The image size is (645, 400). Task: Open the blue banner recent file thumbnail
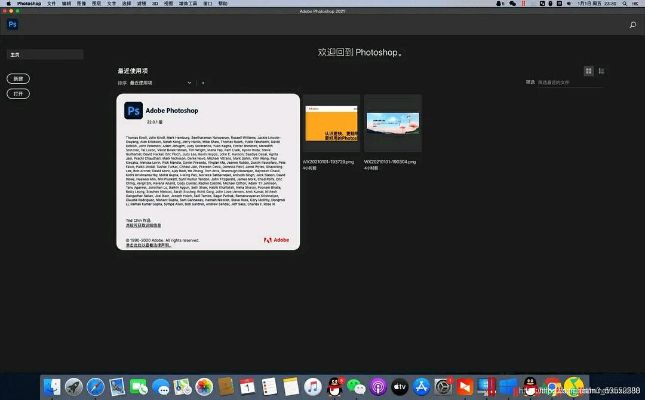click(392, 124)
